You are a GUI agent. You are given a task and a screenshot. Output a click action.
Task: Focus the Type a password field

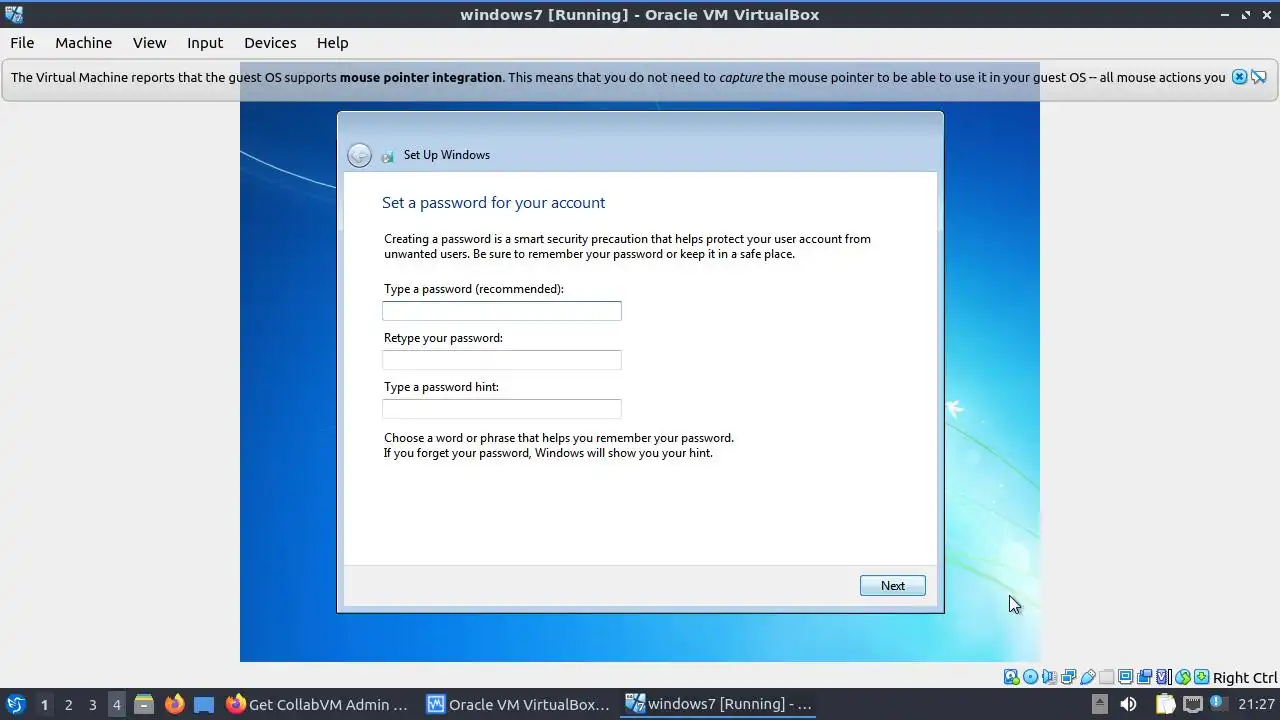click(502, 311)
